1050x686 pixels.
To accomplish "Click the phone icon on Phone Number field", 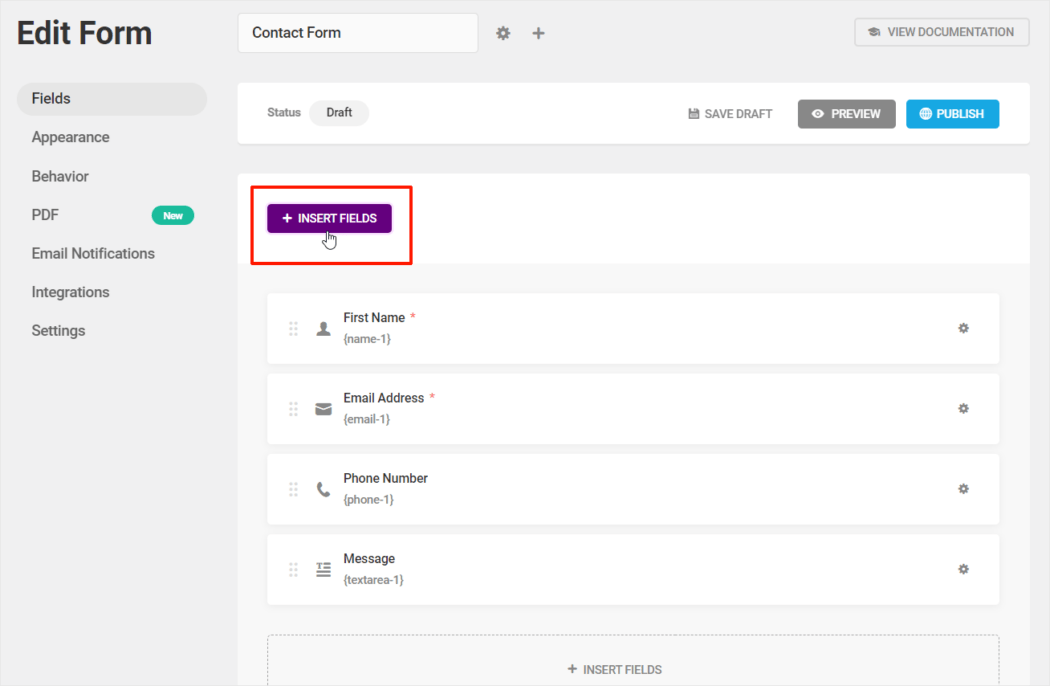I will tap(323, 489).
